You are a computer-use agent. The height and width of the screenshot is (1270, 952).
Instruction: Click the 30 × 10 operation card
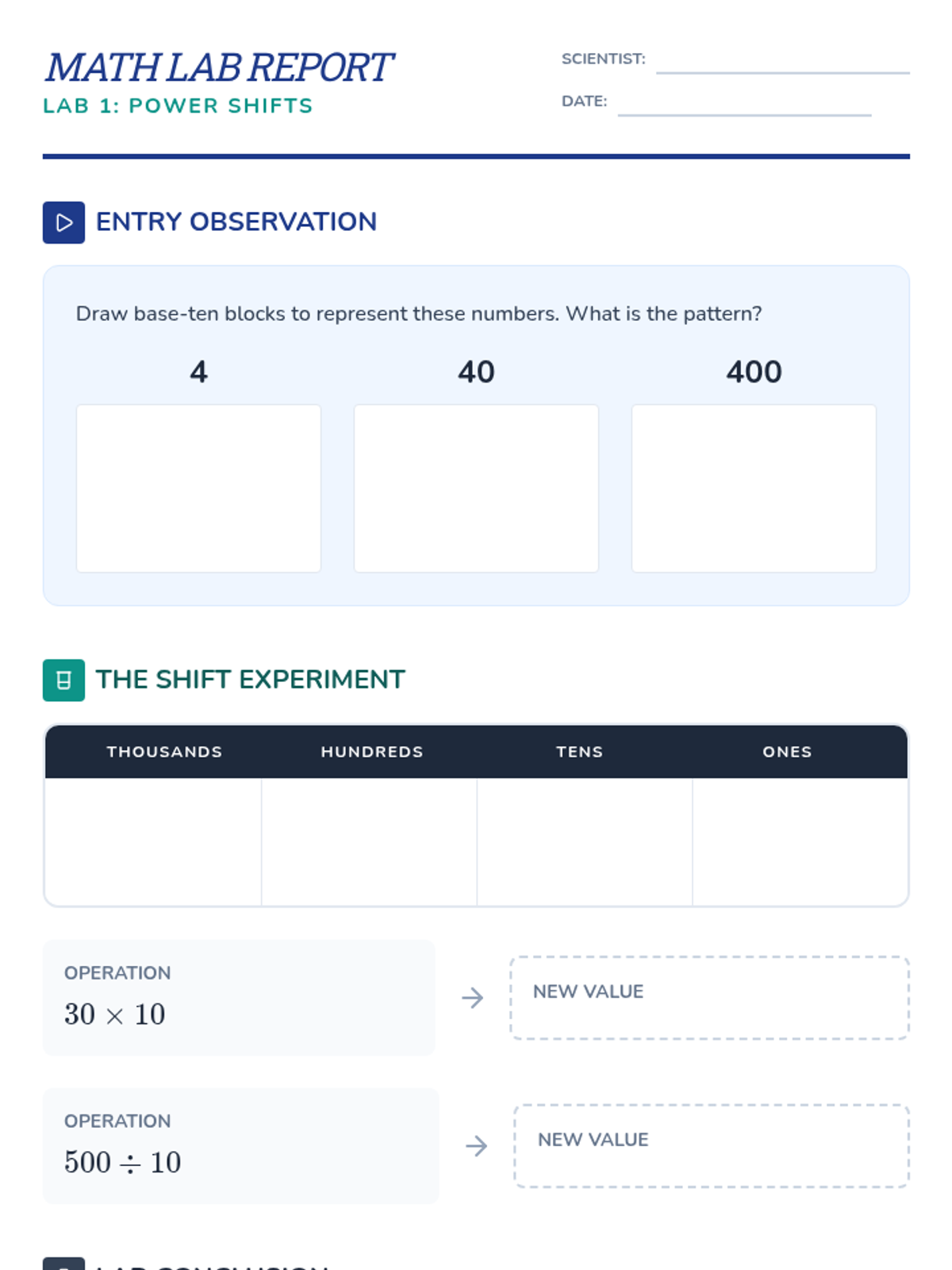[239, 998]
